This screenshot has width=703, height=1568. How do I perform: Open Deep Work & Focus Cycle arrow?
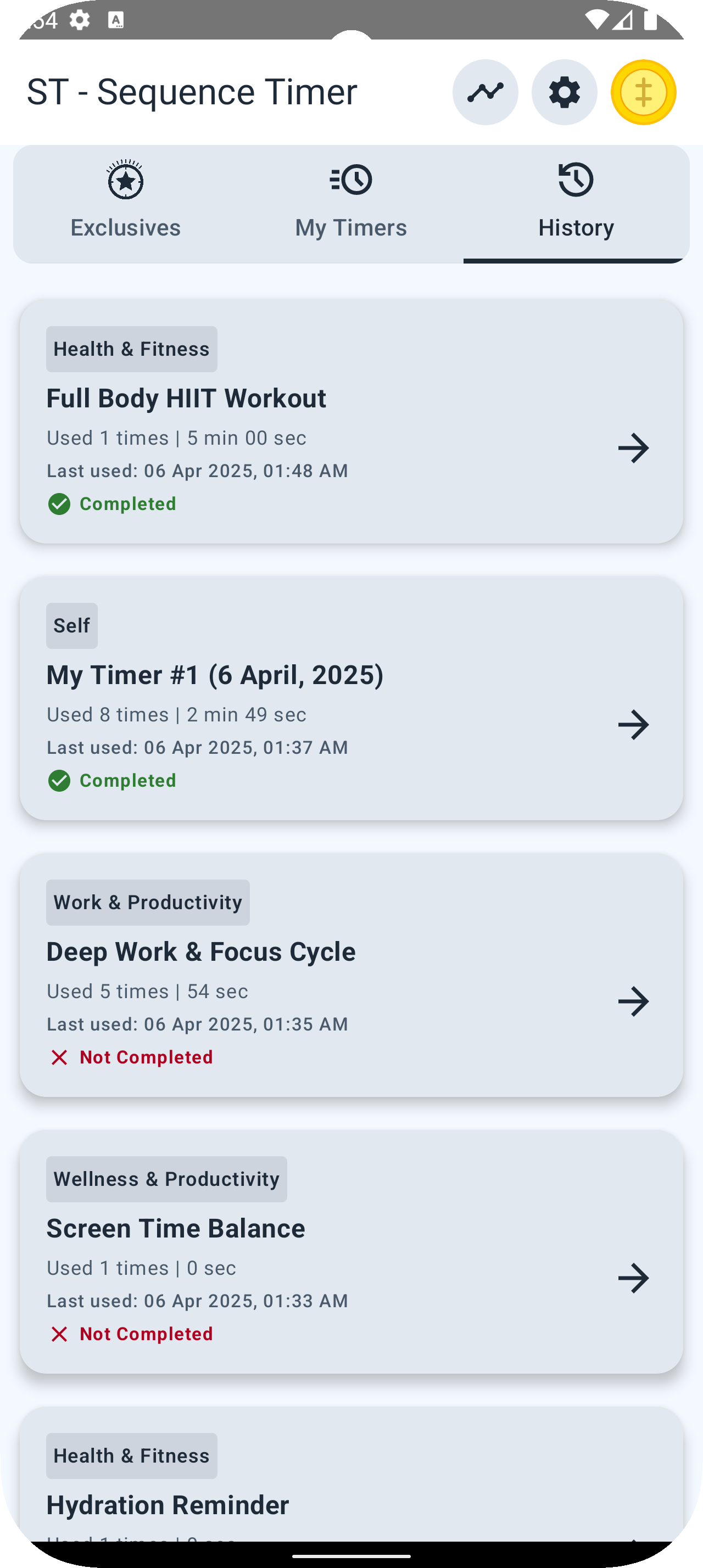[x=633, y=1001]
